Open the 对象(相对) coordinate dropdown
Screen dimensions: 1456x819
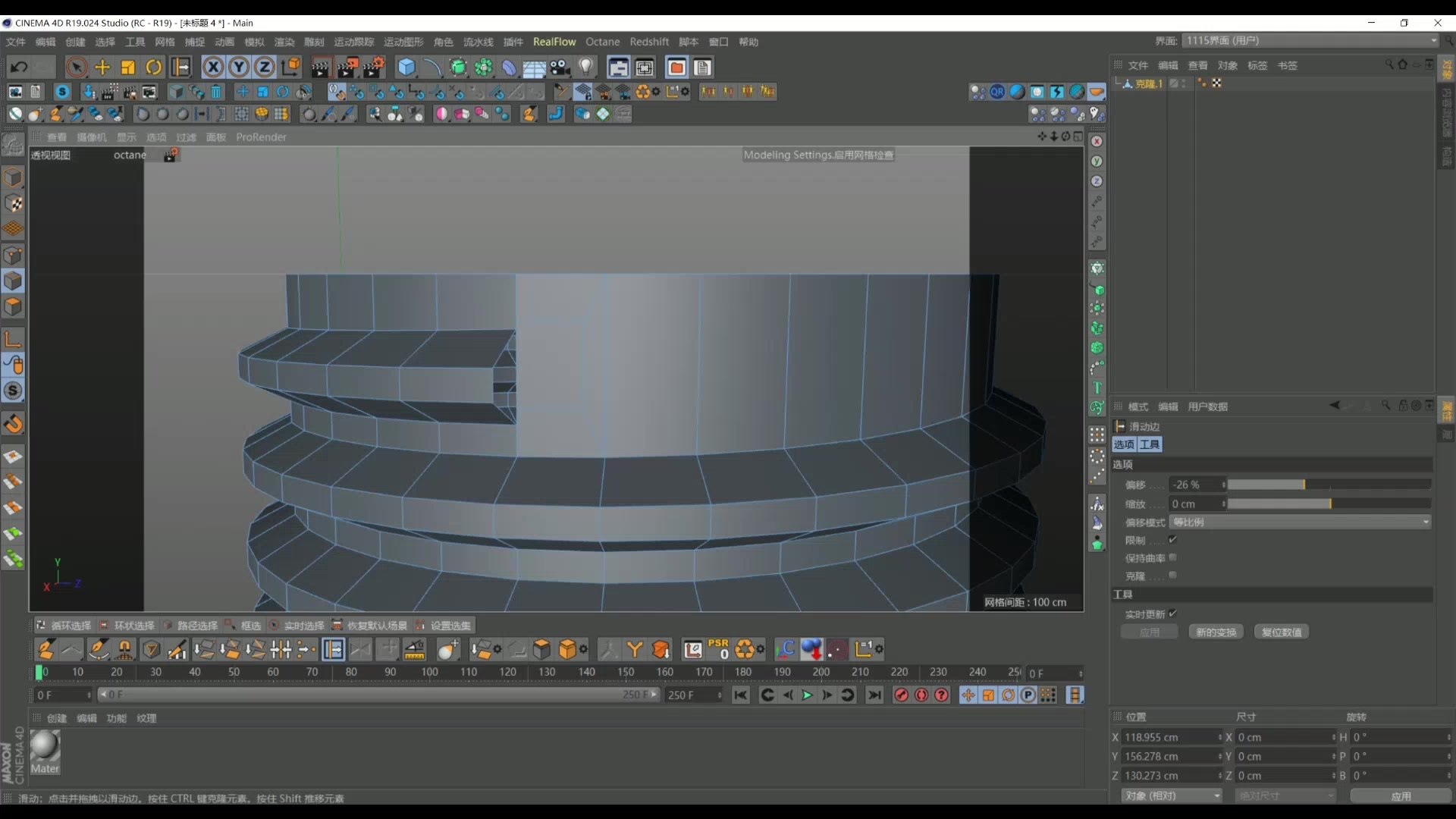click(x=1171, y=795)
